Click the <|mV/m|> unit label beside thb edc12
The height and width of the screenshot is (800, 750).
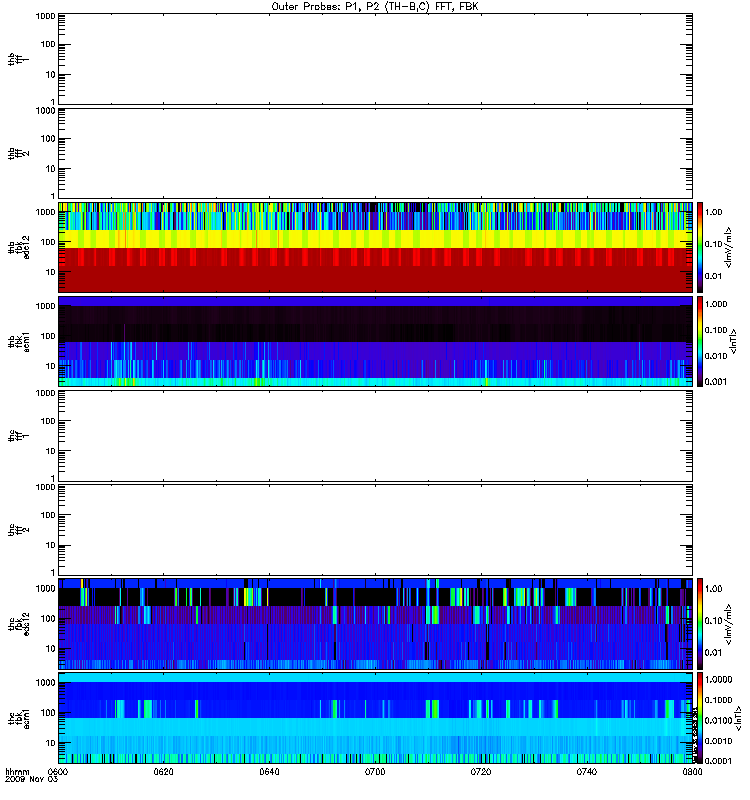[728, 247]
